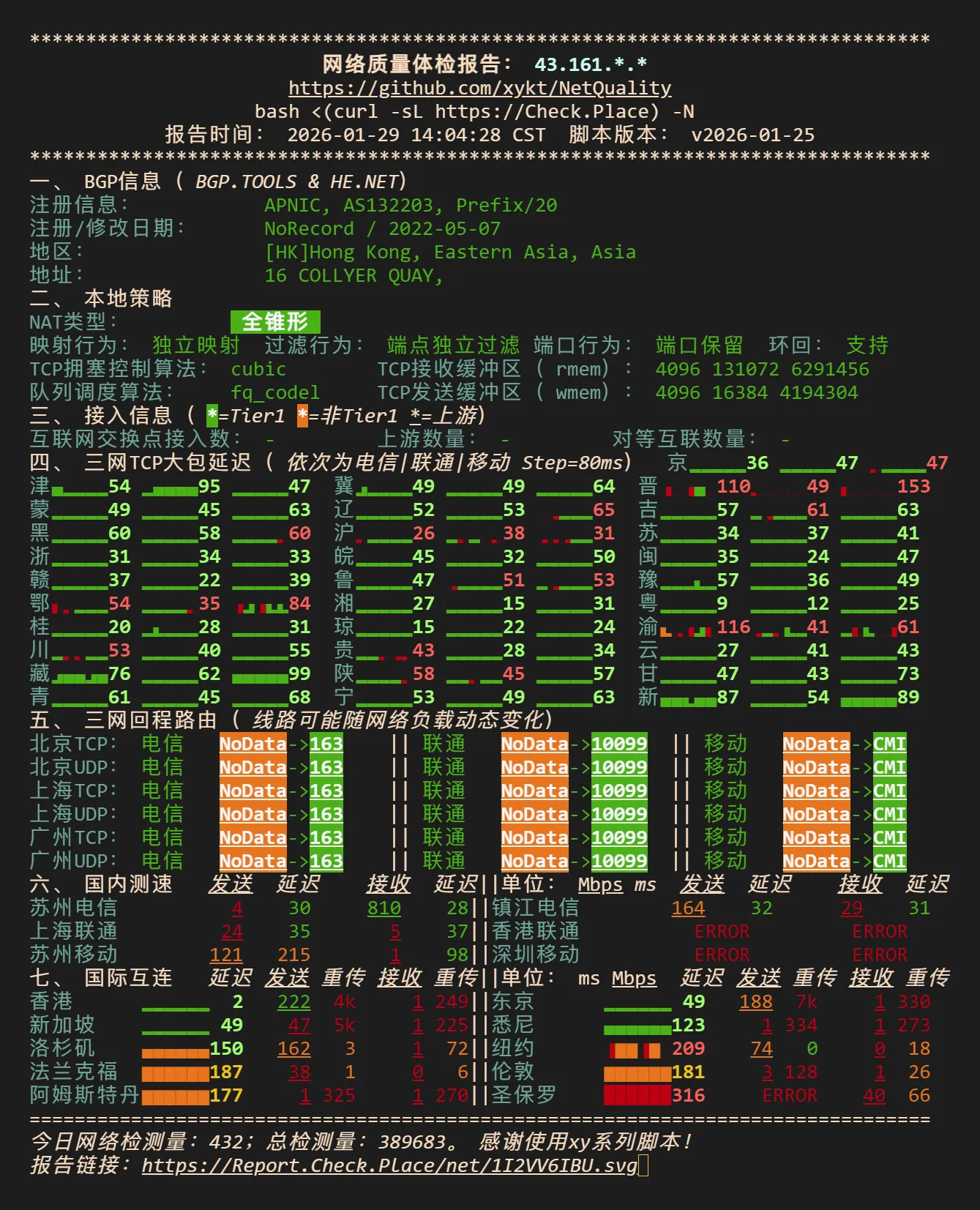The image size is (980, 1210).
Task: Click 苏州电信 receive speed value 810
Action: [384, 908]
